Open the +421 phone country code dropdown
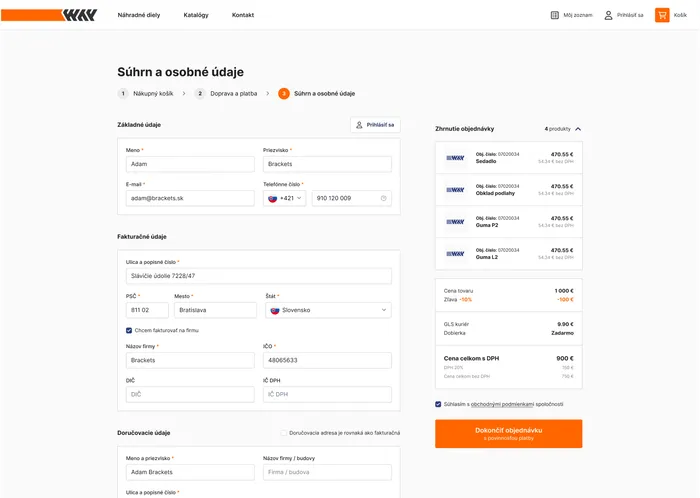This screenshot has height=498, width=700. click(x=284, y=198)
